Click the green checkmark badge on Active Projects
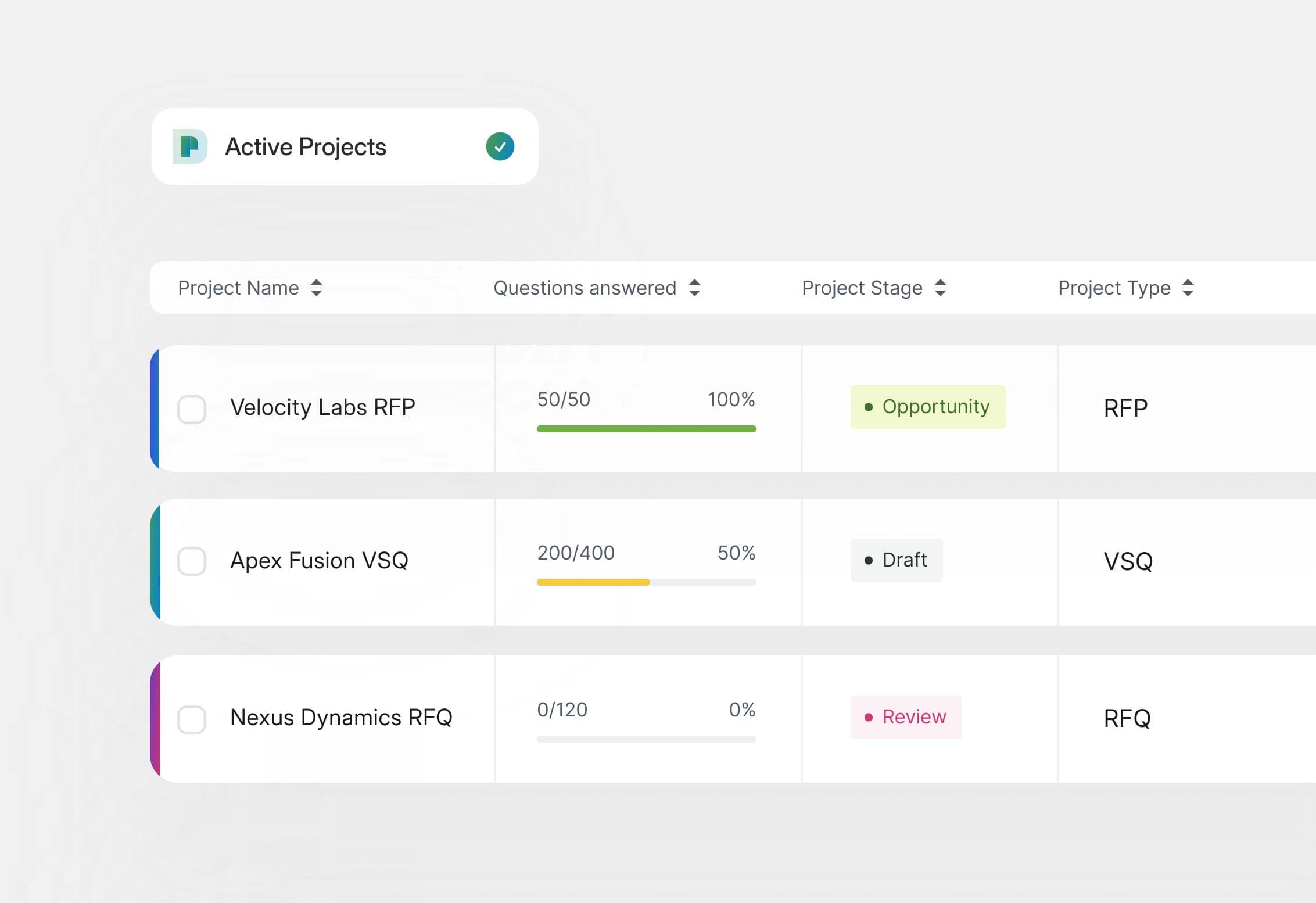 click(500, 146)
